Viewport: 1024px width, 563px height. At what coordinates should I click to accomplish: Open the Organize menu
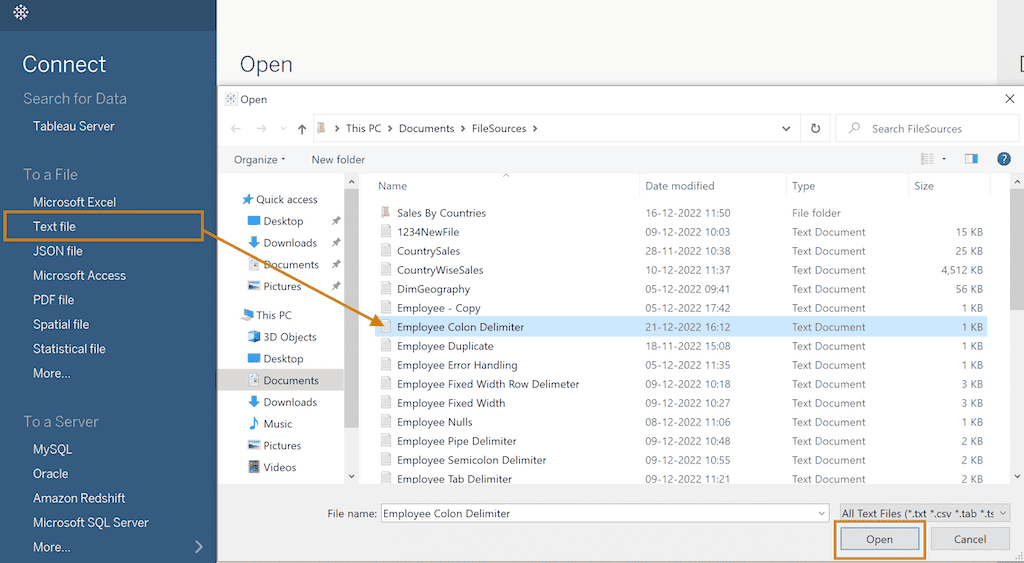click(x=259, y=159)
